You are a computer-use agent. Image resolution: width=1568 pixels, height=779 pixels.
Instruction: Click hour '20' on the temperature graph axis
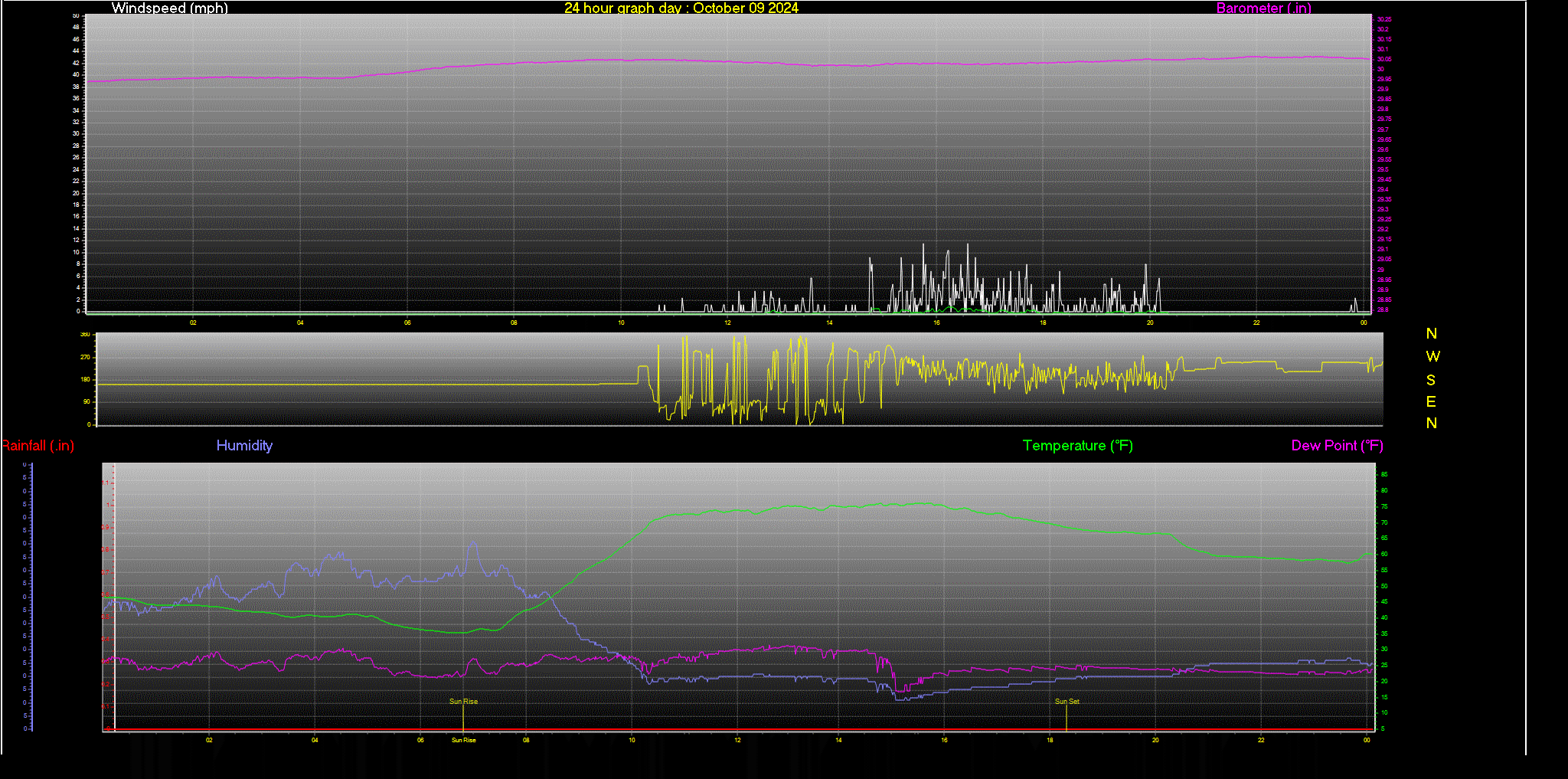click(x=1155, y=740)
